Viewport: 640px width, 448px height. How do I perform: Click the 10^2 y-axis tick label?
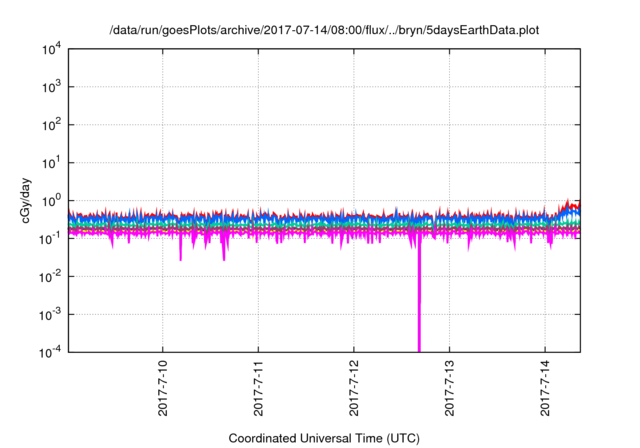51,125
